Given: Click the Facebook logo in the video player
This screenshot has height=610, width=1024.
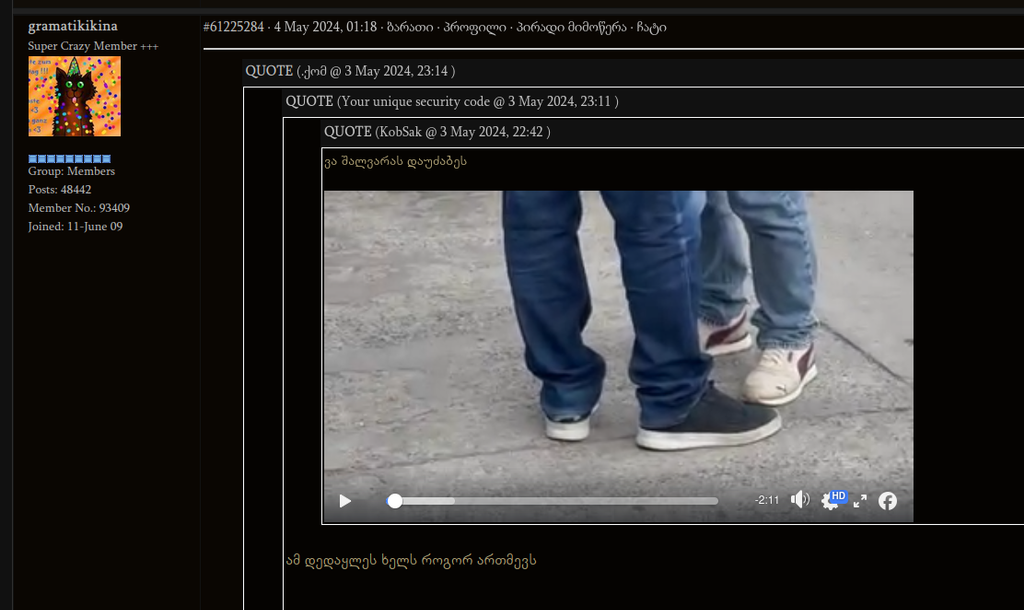Looking at the screenshot, I should [x=887, y=501].
